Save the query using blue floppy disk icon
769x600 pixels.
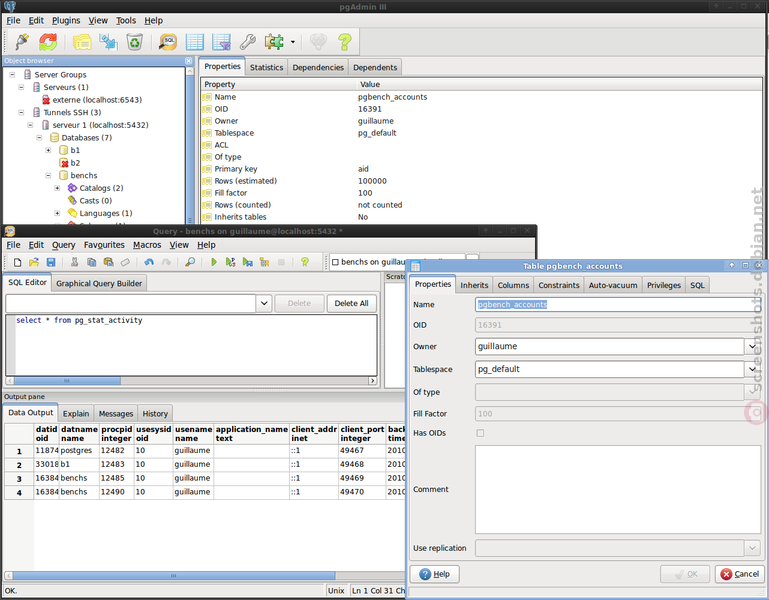(x=51, y=262)
